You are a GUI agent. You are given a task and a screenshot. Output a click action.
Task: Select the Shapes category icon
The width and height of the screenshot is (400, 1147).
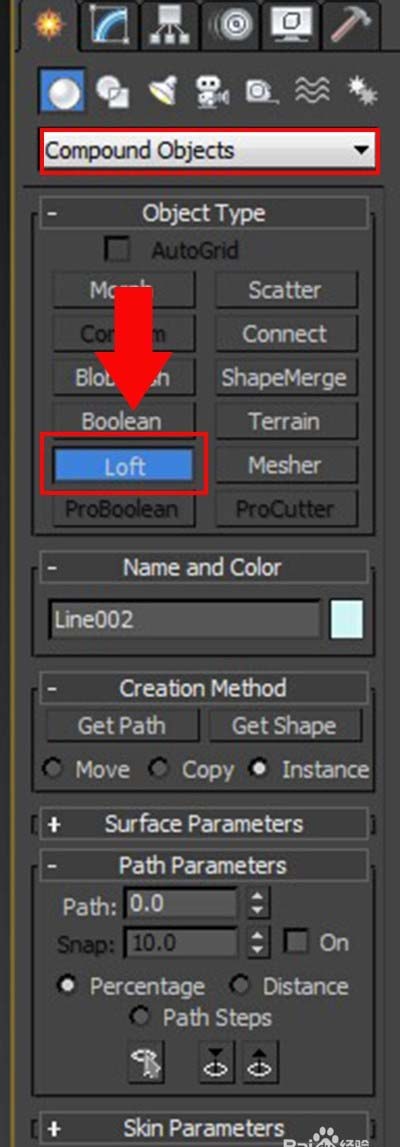(x=111, y=91)
